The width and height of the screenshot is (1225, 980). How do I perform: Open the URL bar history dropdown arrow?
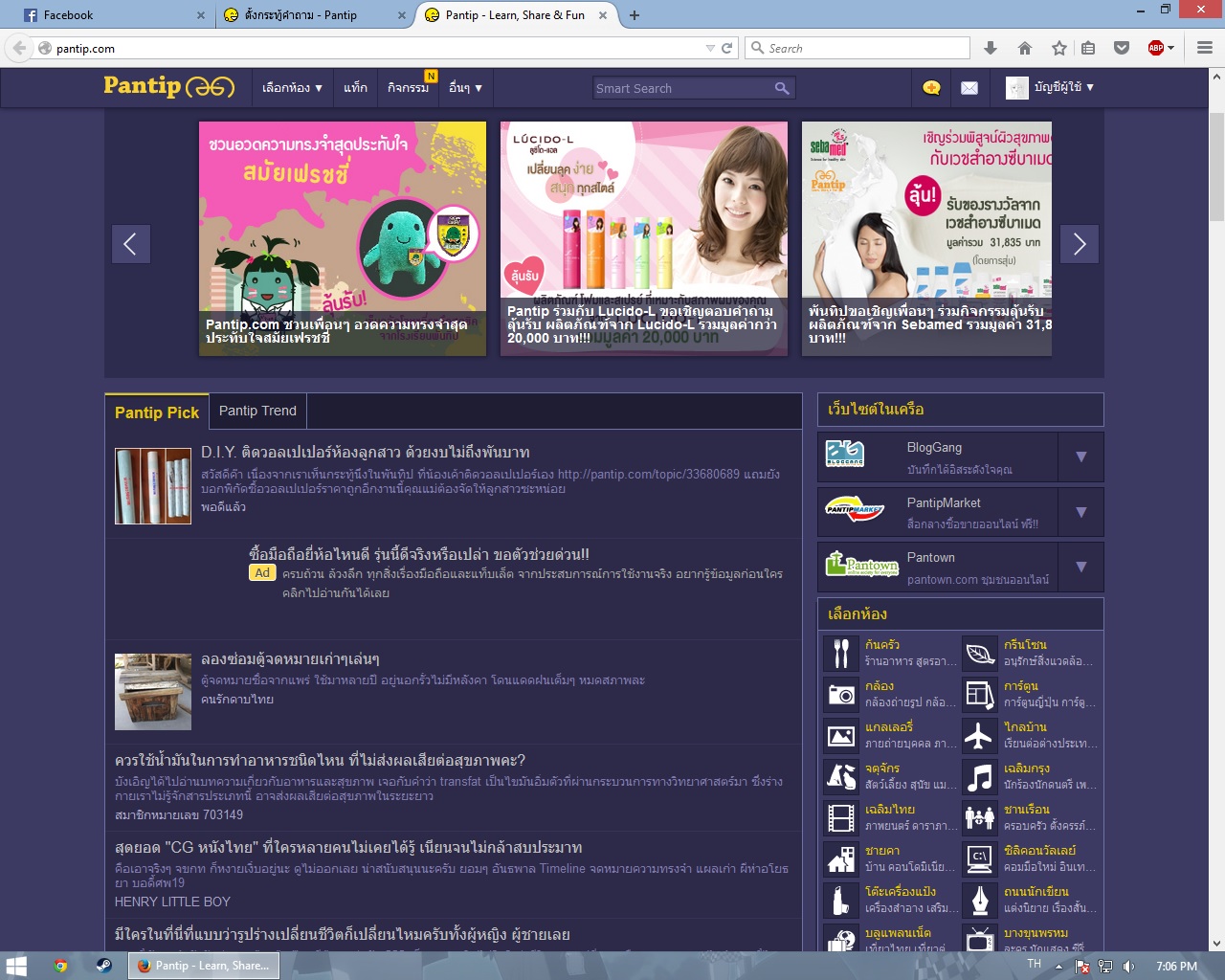[x=710, y=48]
